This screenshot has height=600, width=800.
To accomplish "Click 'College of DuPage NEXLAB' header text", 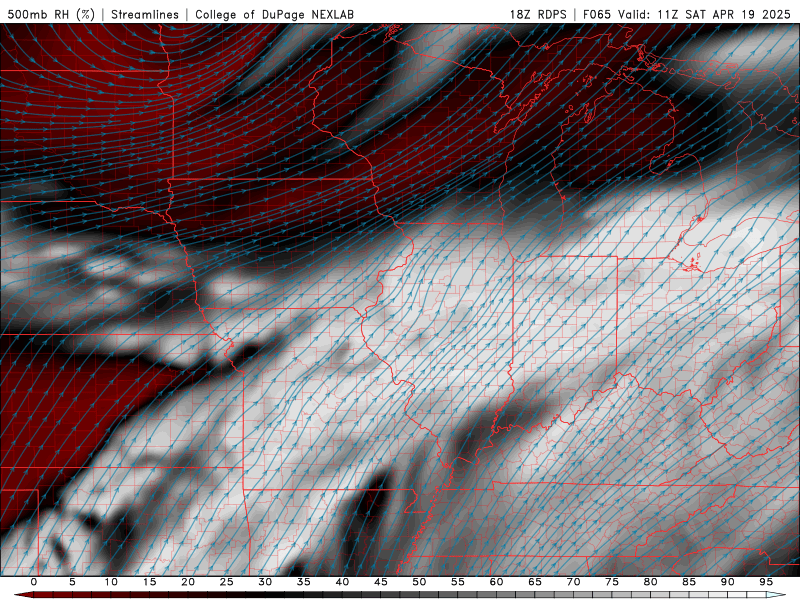I will 274,14.
